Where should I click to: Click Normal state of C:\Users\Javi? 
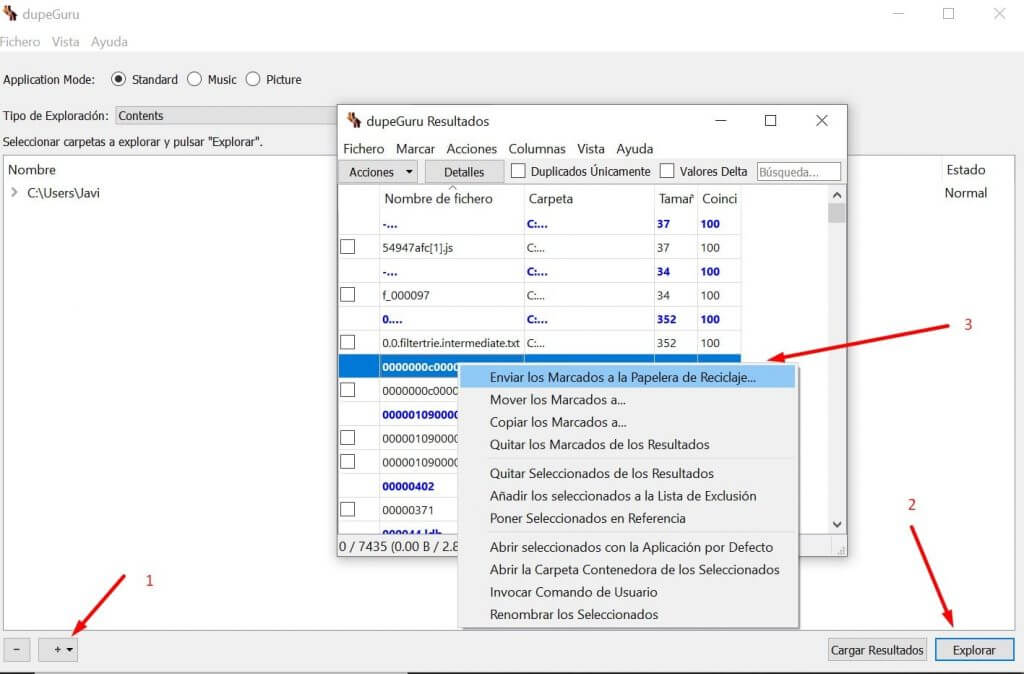[x=965, y=193]
